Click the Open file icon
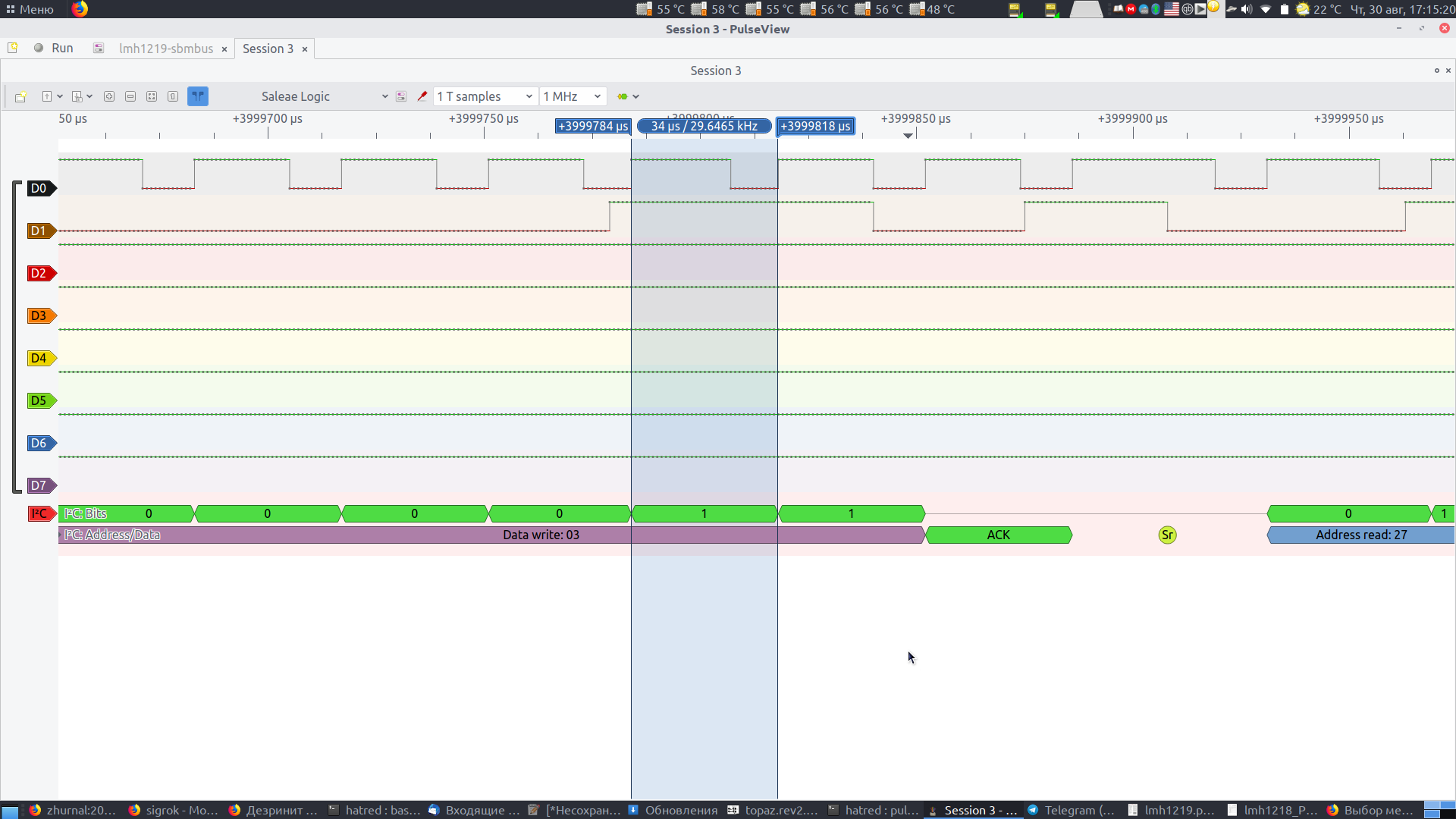 (x=47, y=96)
